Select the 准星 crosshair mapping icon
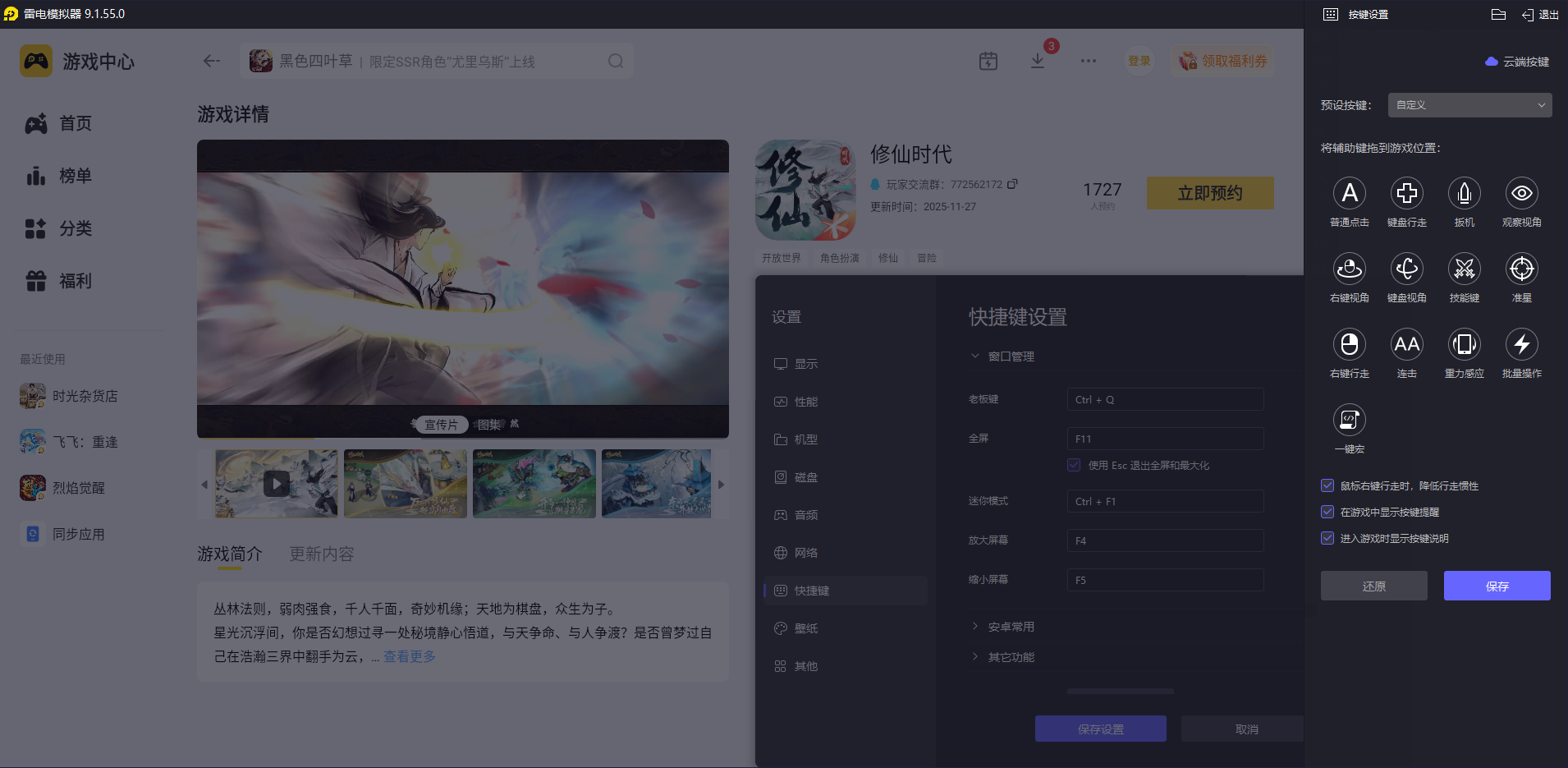 click(x=1521, y=269)
